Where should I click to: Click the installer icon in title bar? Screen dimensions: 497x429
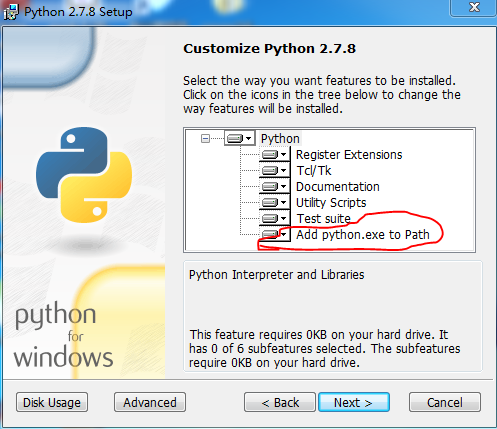[x=11, y=12]
